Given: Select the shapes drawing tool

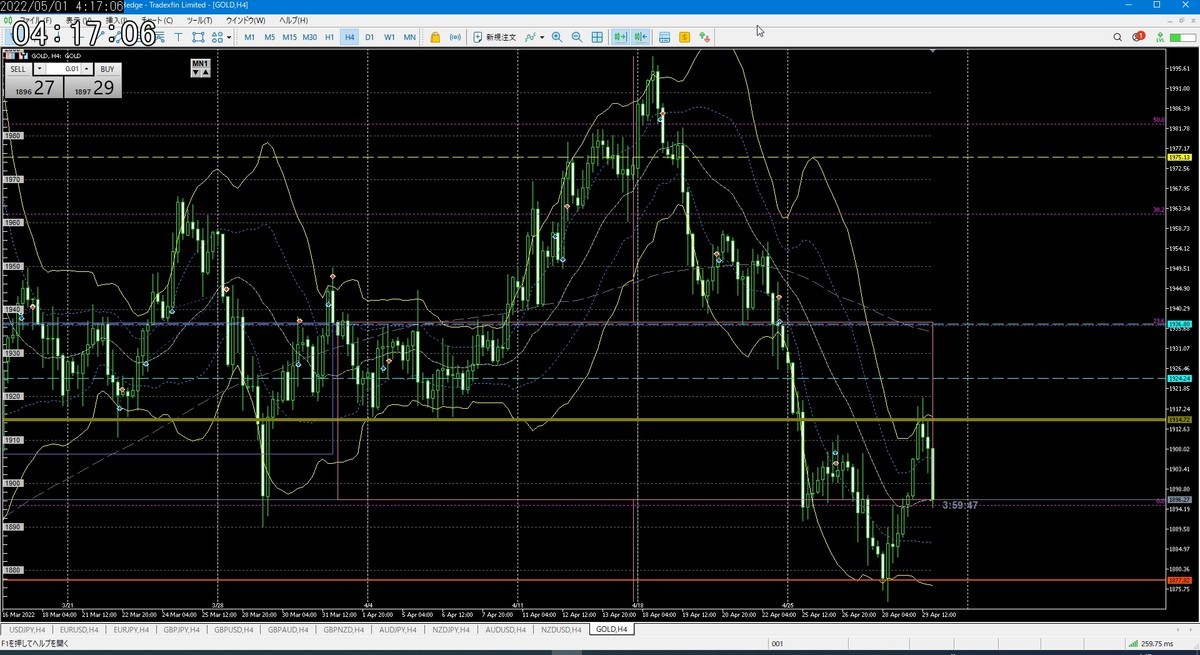Looking at the screenshot, I should coord(198,37).
